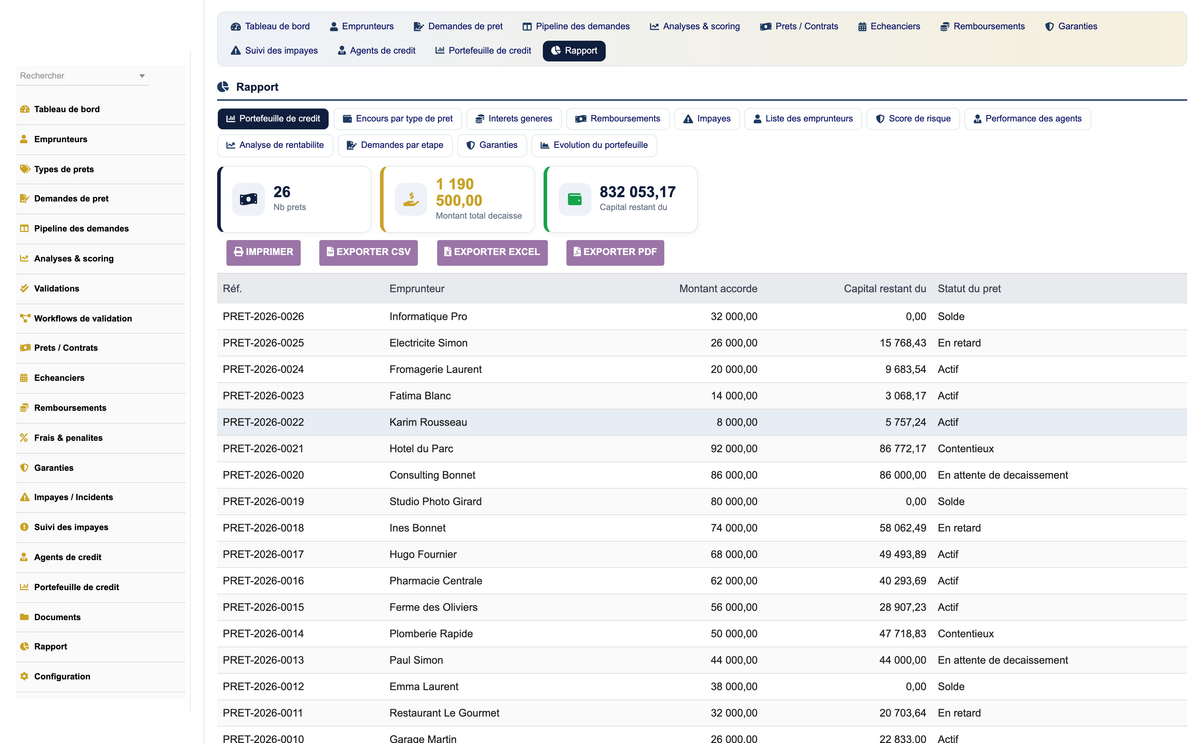Open the Interets generes report
The image size is (1200, 743).
coord(514,118)
